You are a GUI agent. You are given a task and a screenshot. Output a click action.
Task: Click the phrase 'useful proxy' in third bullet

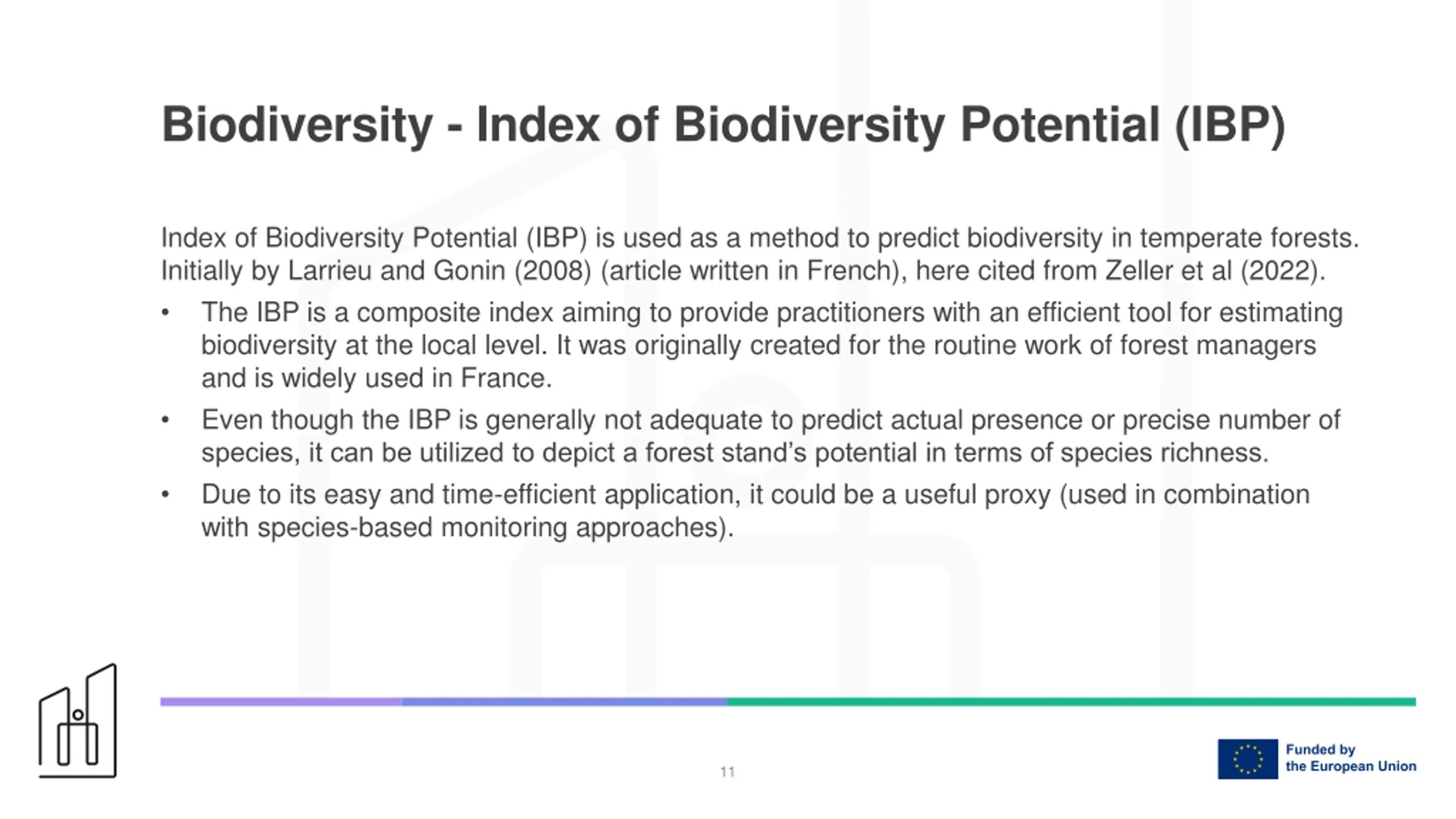977,495
